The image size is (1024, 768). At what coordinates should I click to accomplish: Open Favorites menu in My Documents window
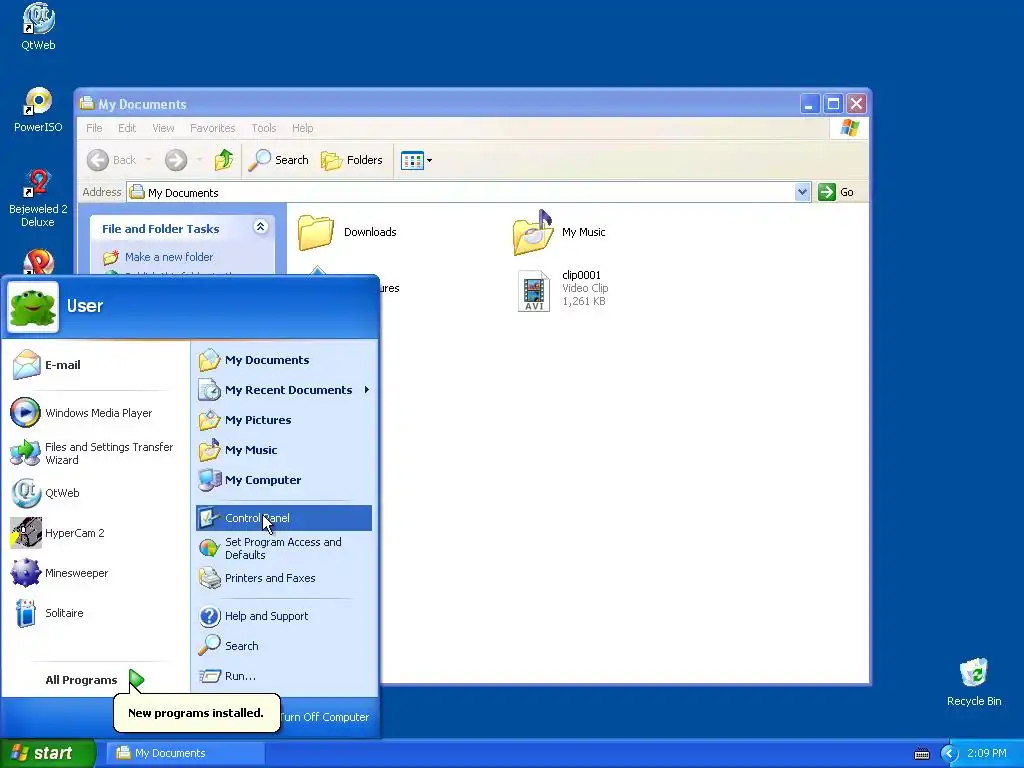(212, 128)
